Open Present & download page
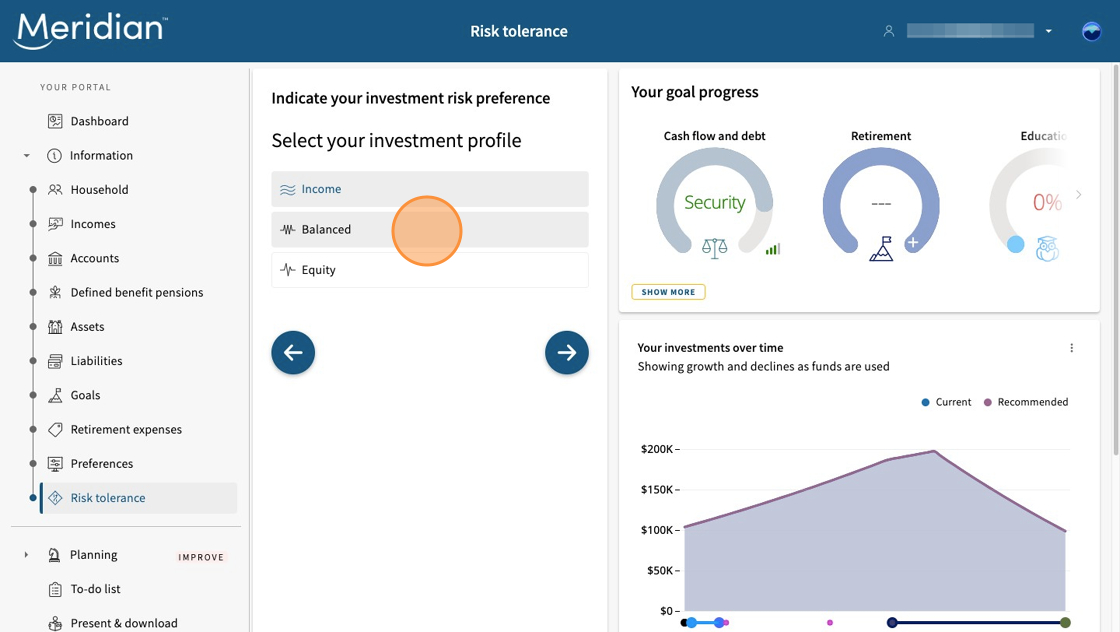Screen dimensions: 1120x632 pyautogui.click(x=124, y=623)
